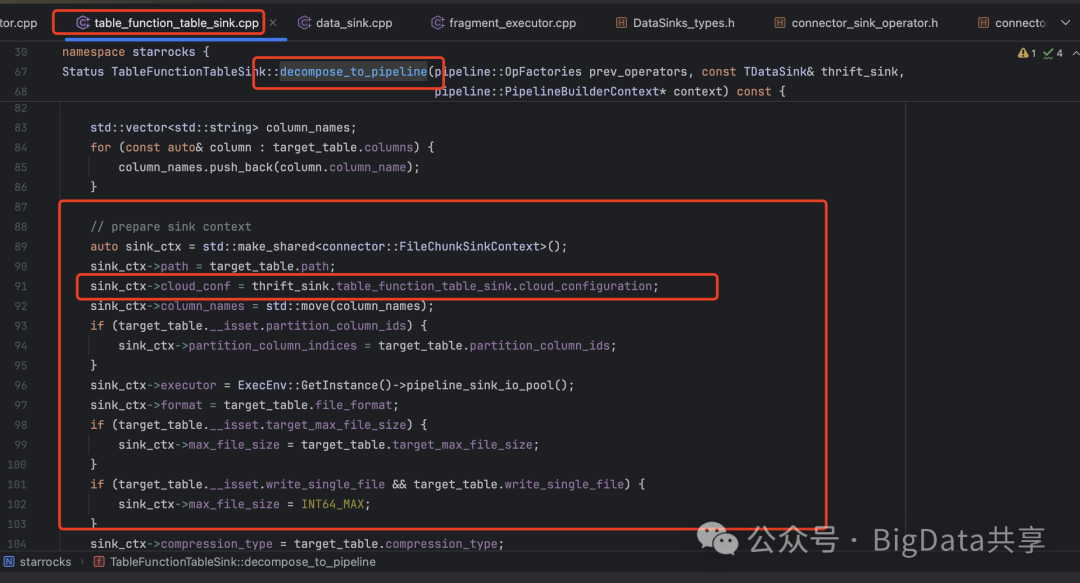Select TableFunctionTableSink::decompose_to_pipeline breadcrumb
Screen dimensions: 1080x583
tap(242, 562)
